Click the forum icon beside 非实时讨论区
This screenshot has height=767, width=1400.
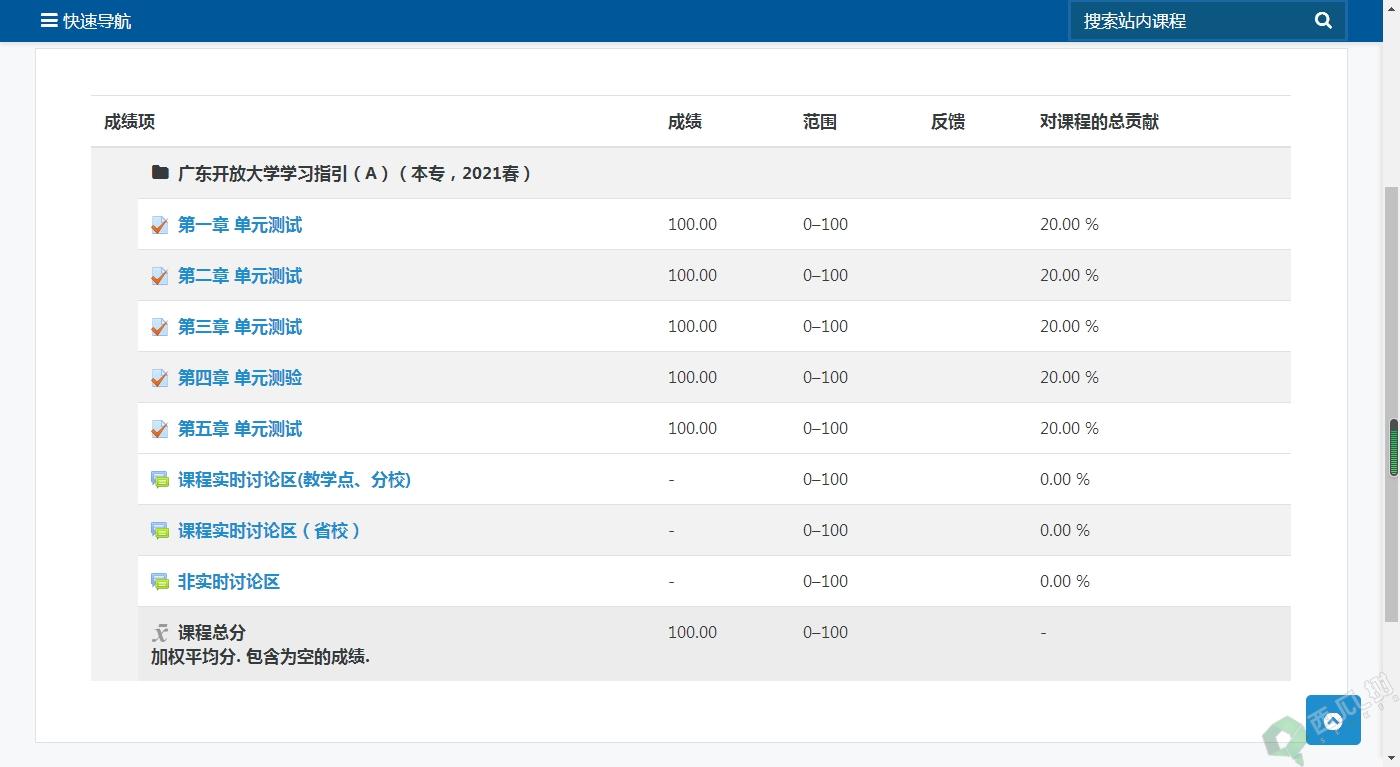point(159,582)
